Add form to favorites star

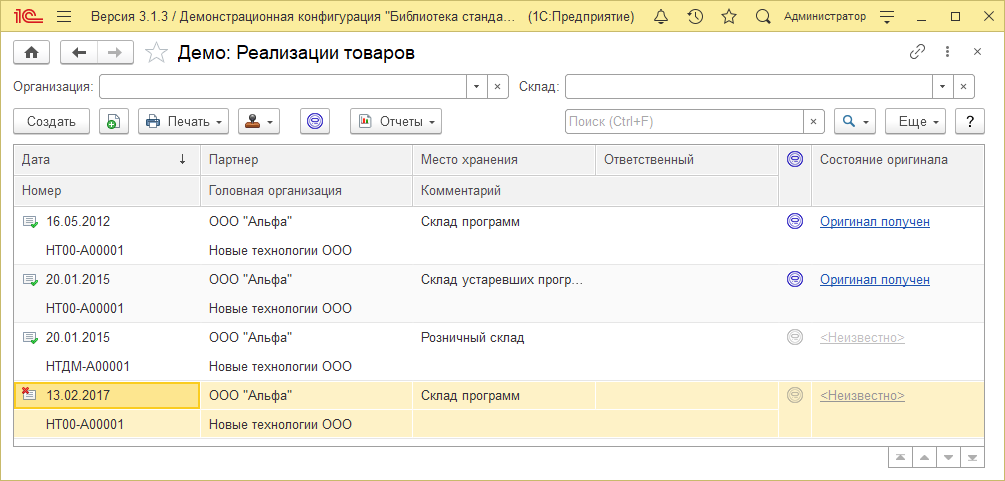pos(156,53)
